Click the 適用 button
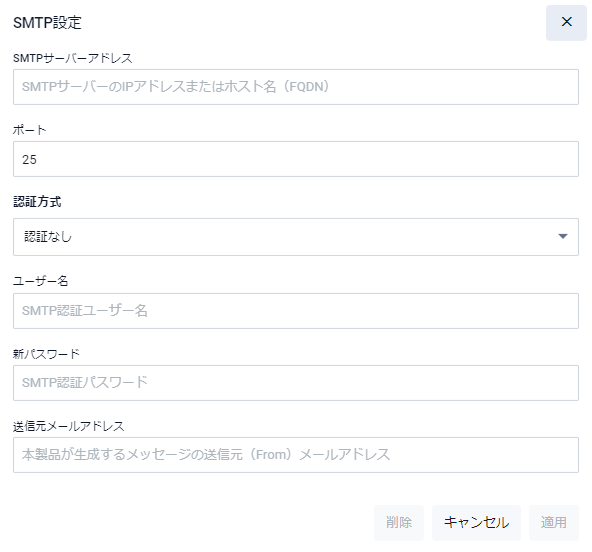The width and height of the screenshot is (592, 552). 553,523
